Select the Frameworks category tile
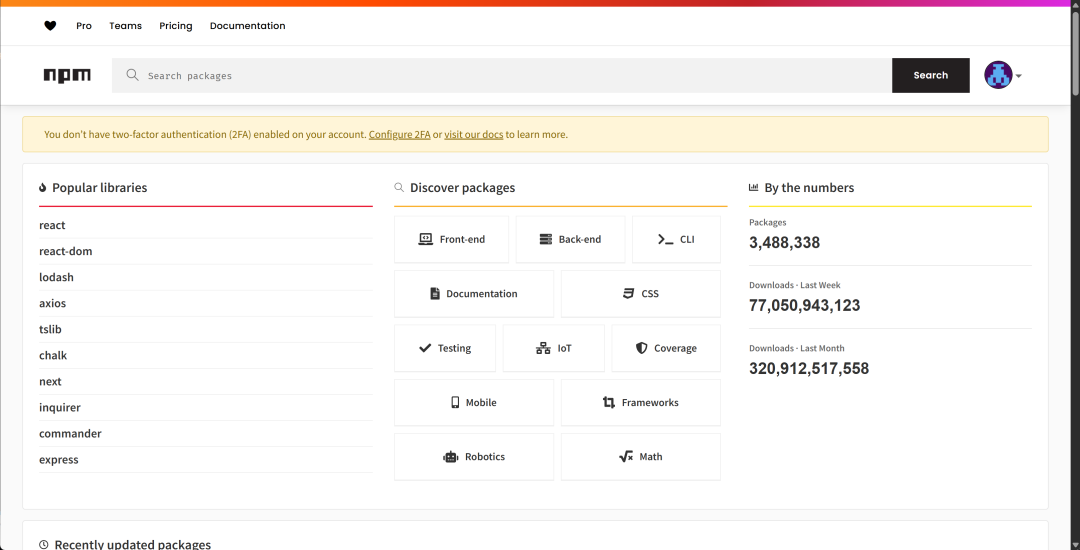Image resolution: width=1080 pixels, height=550 pixels. (641, 403)
